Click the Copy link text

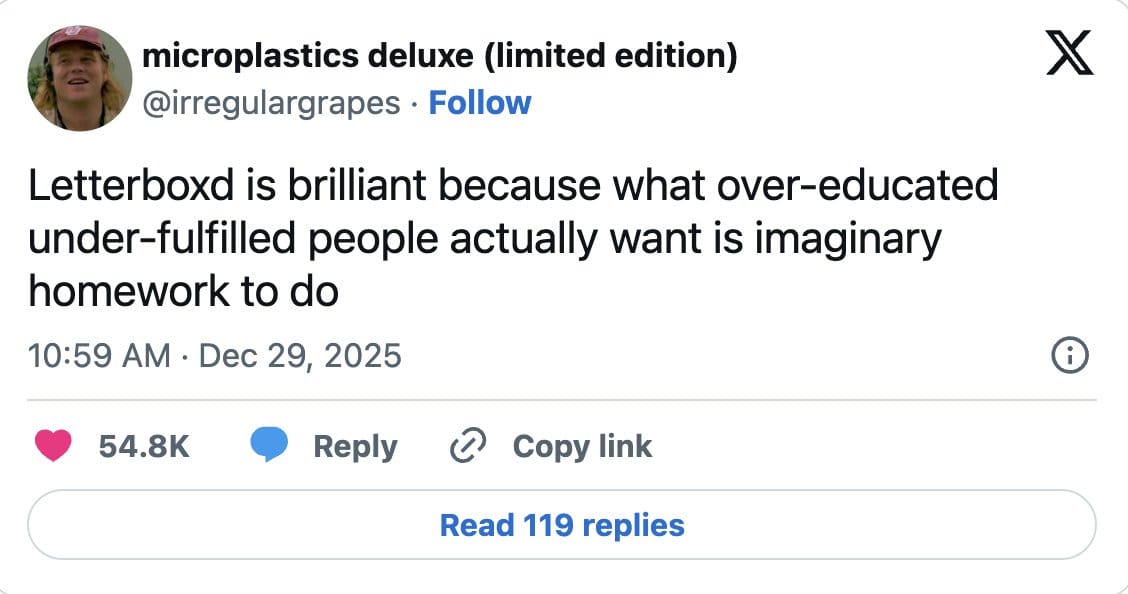[x=582, y=446]
